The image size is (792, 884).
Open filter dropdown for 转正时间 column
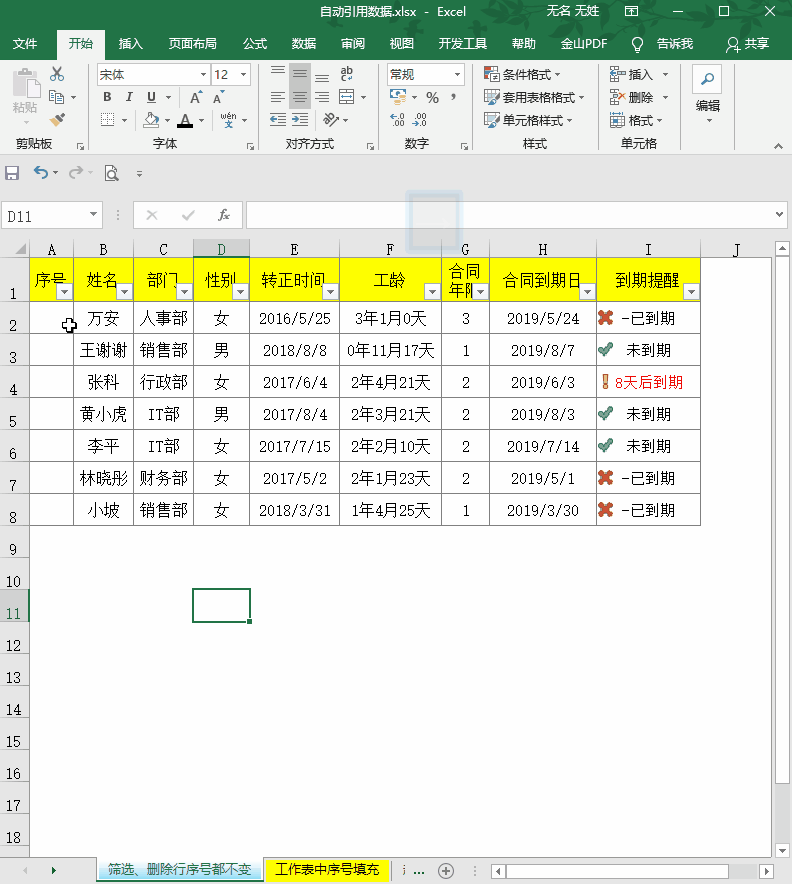pos(330,291)
